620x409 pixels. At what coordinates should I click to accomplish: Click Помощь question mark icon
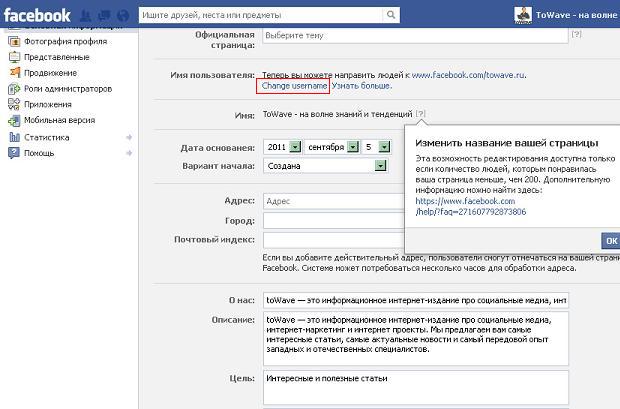point(14,153)
